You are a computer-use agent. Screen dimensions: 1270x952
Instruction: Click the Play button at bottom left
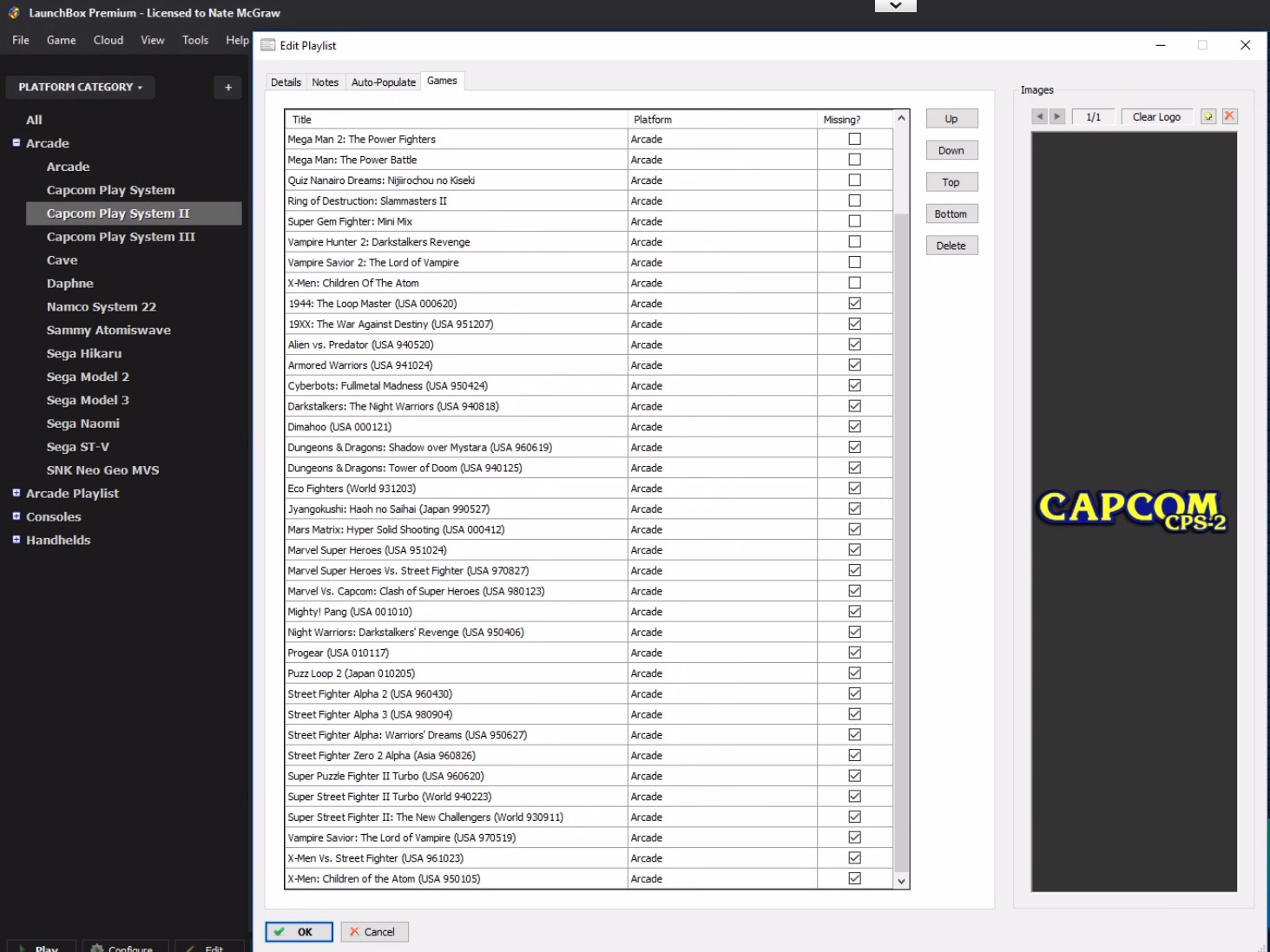(x=41, y=948)
